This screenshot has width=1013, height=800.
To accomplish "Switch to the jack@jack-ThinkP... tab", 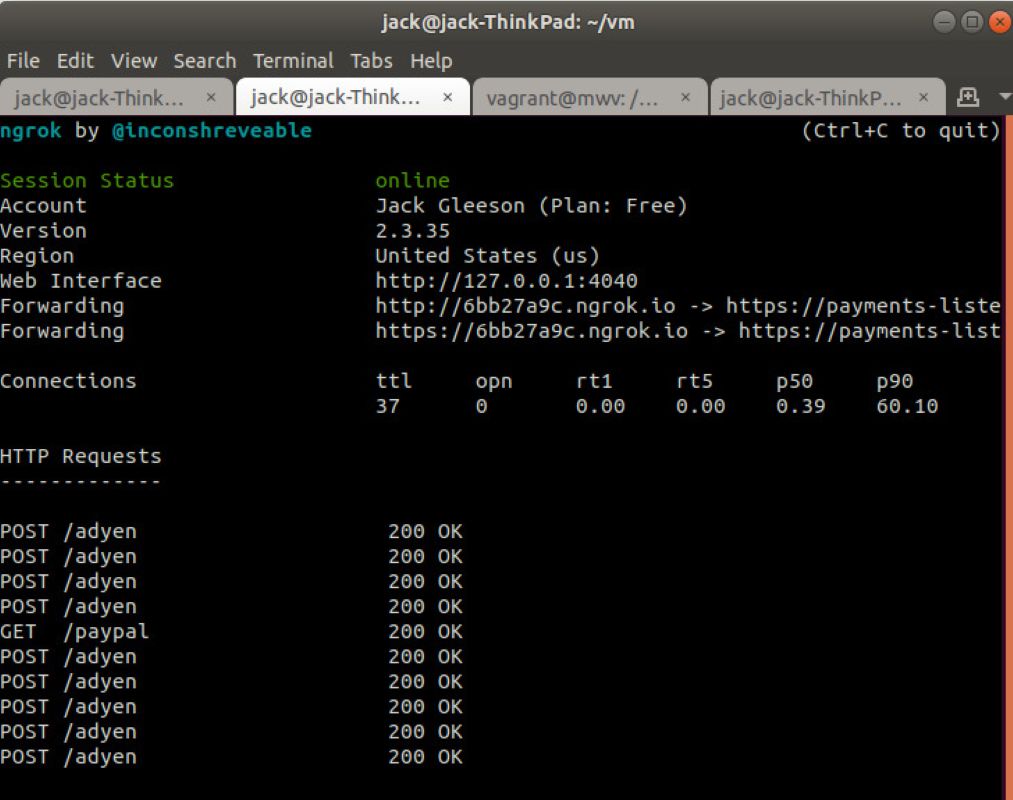I will (x=810, y=98).
